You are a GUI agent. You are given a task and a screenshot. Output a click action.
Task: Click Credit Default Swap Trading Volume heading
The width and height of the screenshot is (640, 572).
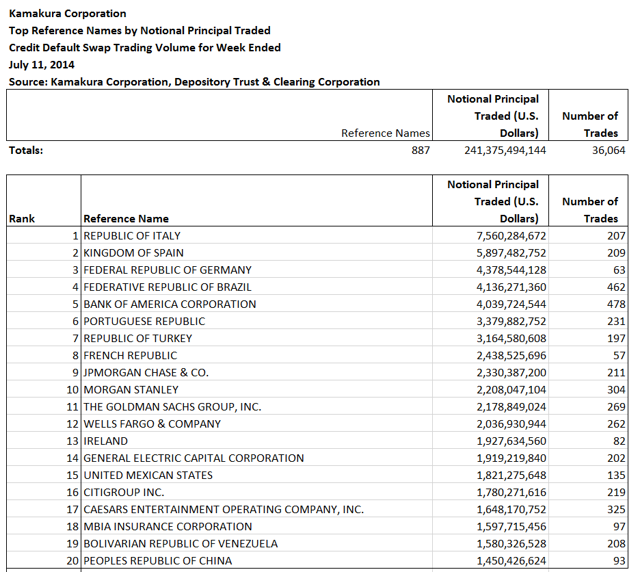click(145, 48)
